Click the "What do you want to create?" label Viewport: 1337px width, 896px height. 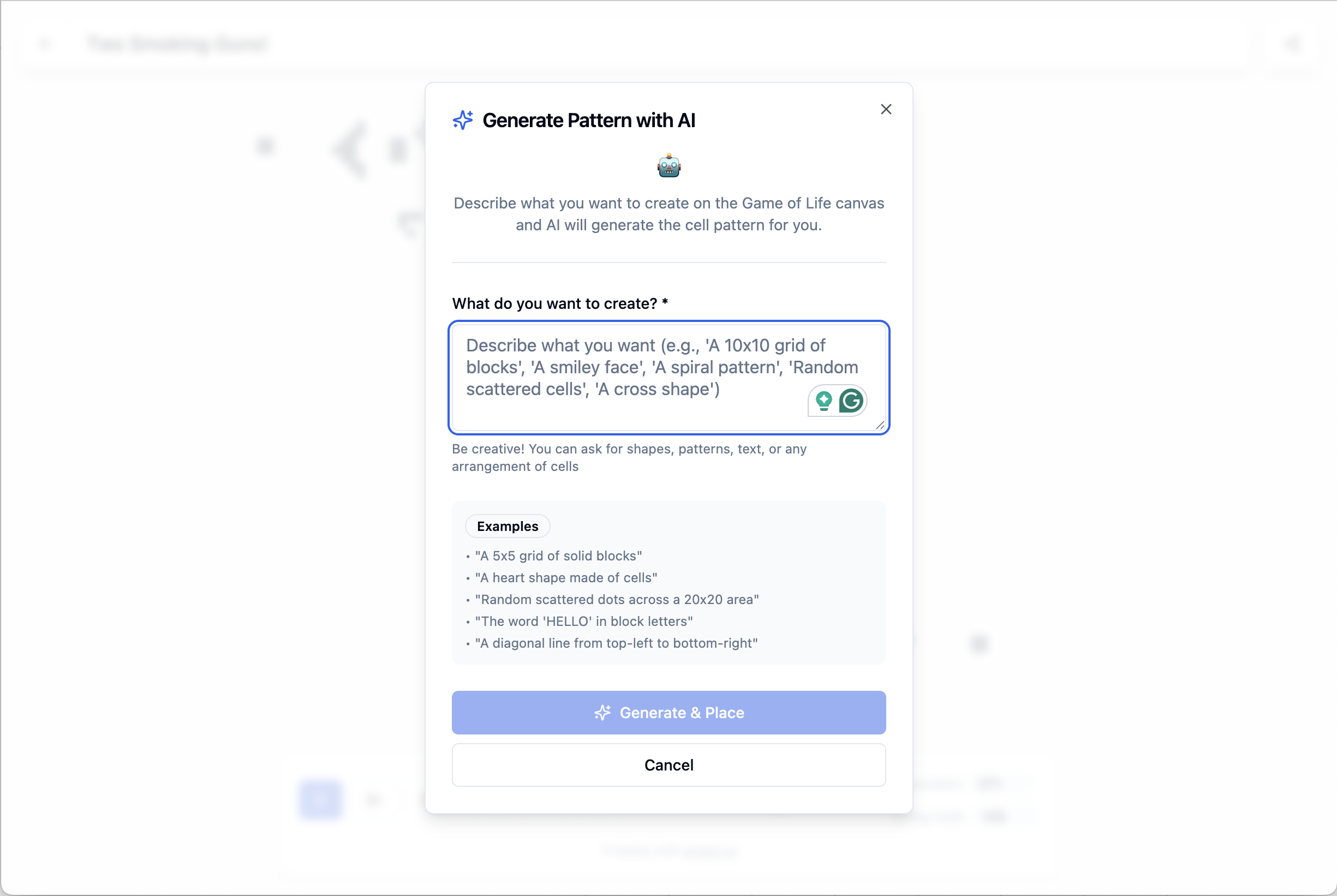[x=559, y=303]
